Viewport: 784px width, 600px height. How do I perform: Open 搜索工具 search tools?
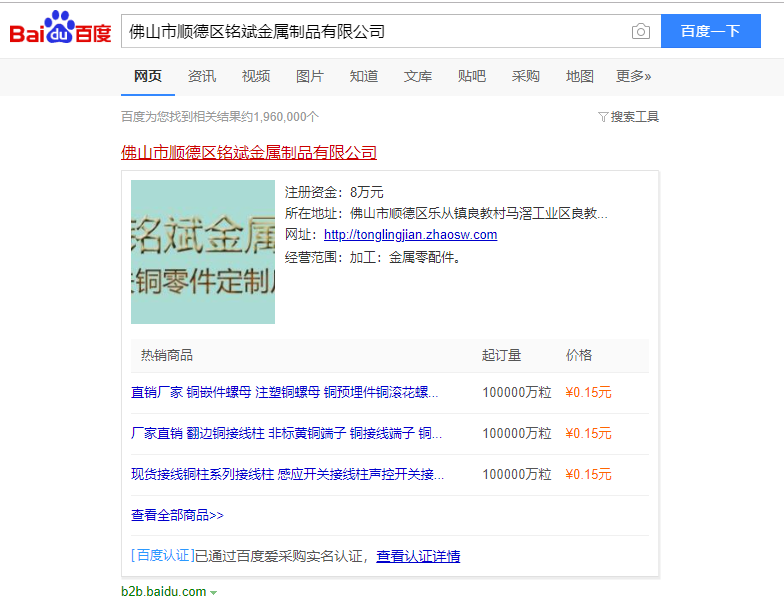click(x=634, y=117)
